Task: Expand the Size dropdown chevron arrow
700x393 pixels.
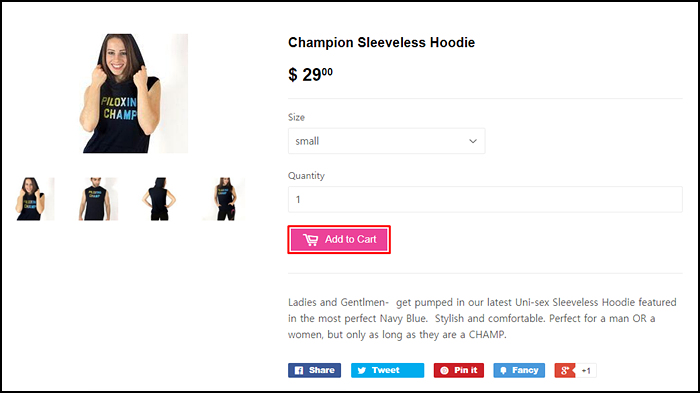Action: (473, 141)
